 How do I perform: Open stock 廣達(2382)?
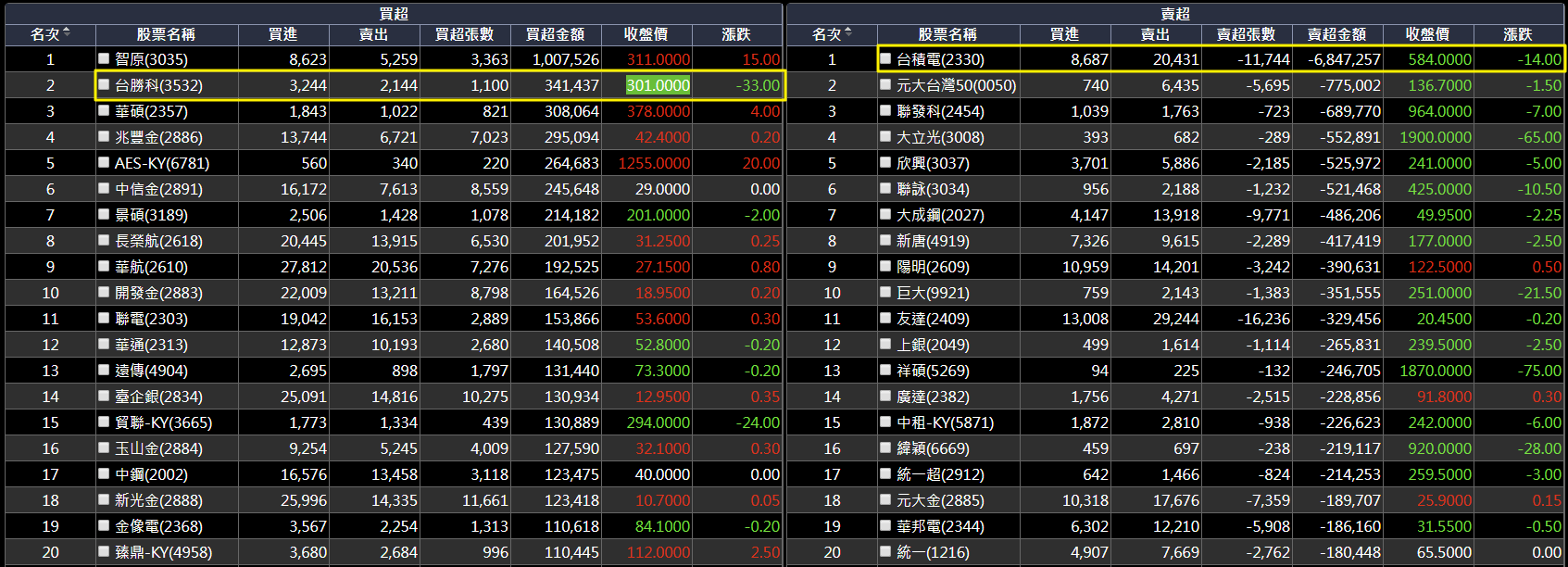pos(933,397)
